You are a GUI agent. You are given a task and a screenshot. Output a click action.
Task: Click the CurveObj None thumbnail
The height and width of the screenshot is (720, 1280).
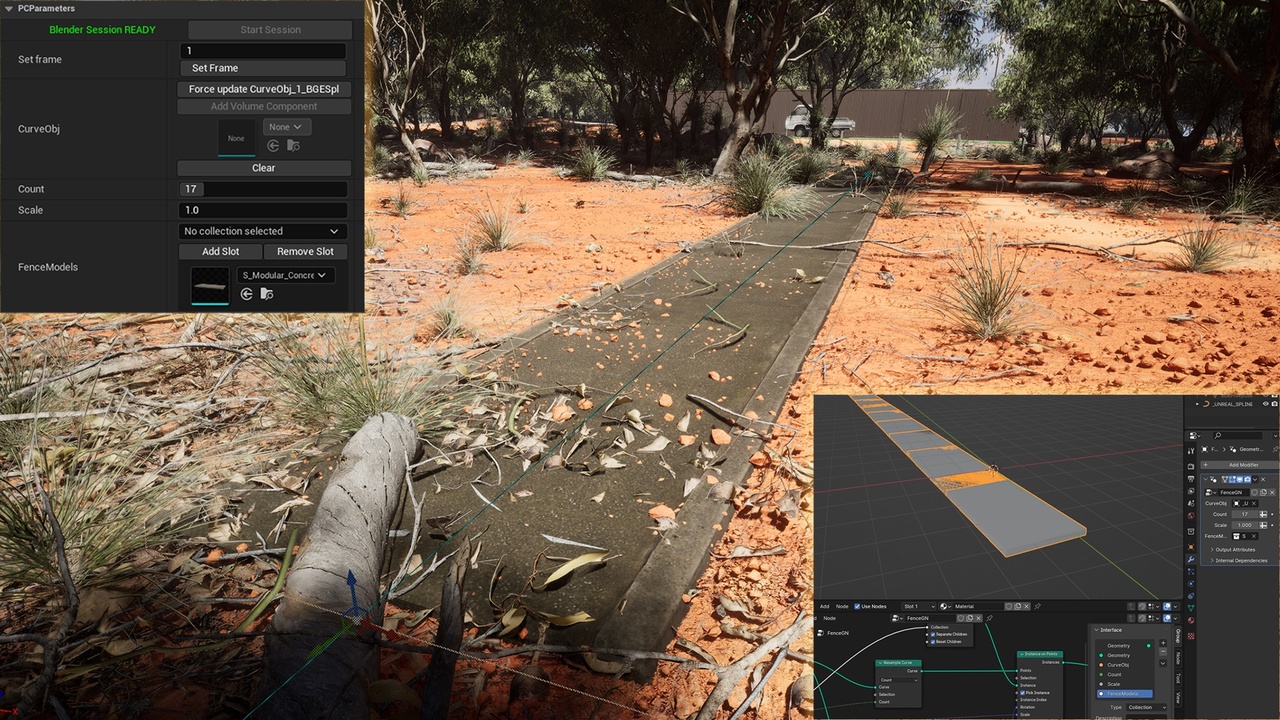pyautogui.click(x=236, y=138)
